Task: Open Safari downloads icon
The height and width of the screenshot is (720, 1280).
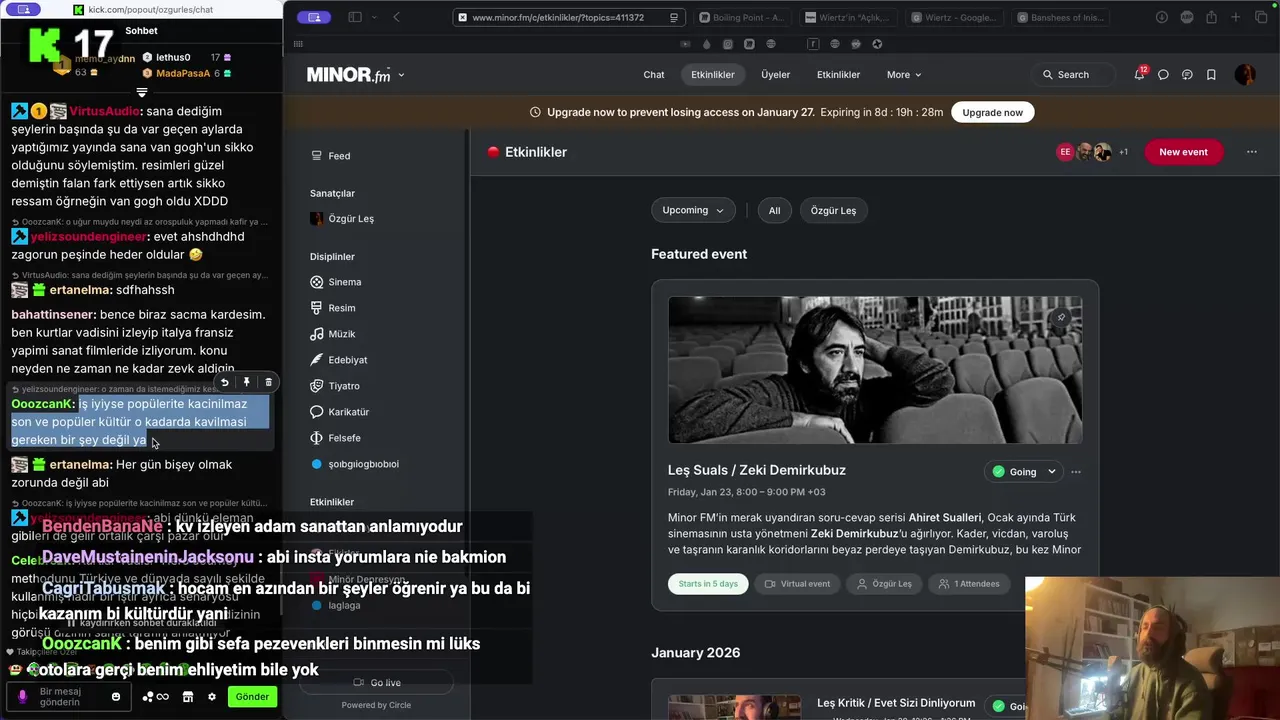Action: [1161, 17]
